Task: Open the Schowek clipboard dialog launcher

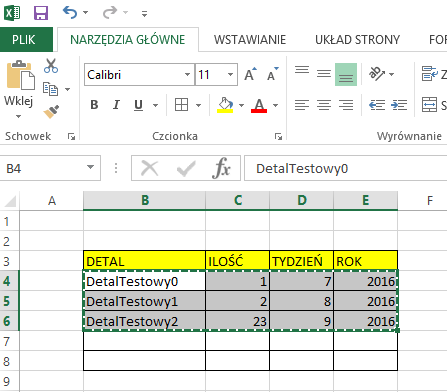Action: (71, 136)
